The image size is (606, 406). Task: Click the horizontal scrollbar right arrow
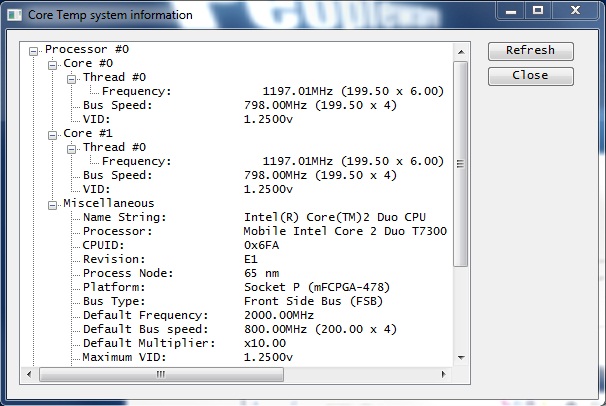(446, 374)
